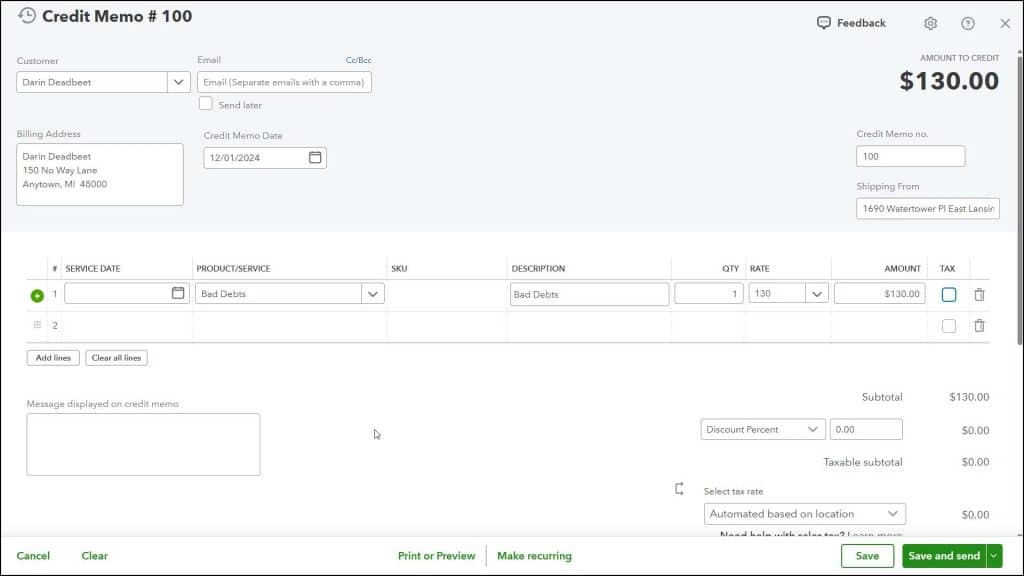Click the Shipping From address field
This screenshot has width=1024, height=576.
coord(928,208)
